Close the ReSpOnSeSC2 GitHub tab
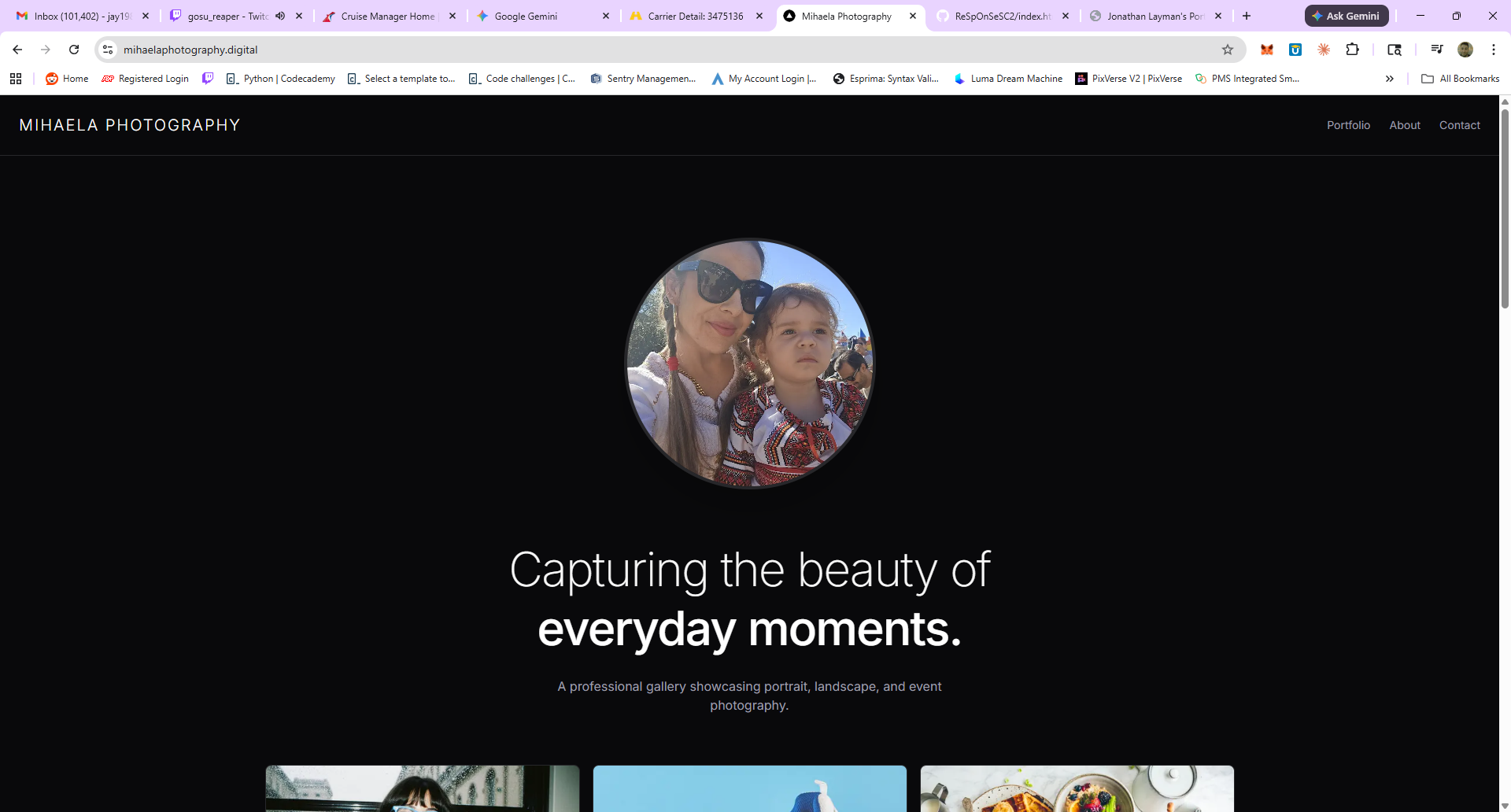The height and width of the screenshot is (812, 1511). 1066,16
